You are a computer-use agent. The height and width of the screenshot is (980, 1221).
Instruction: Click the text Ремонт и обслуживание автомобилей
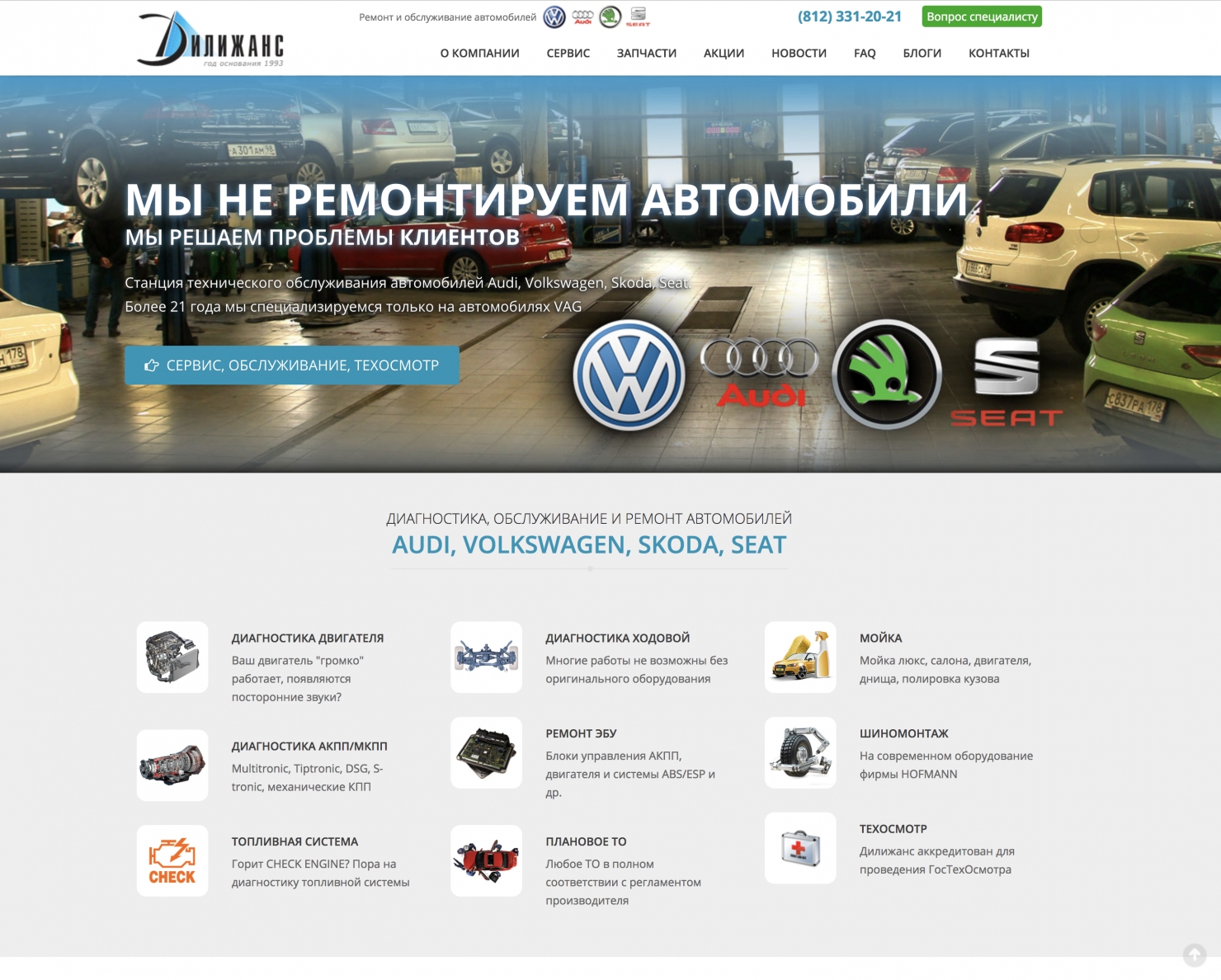[x=447, y=17]
